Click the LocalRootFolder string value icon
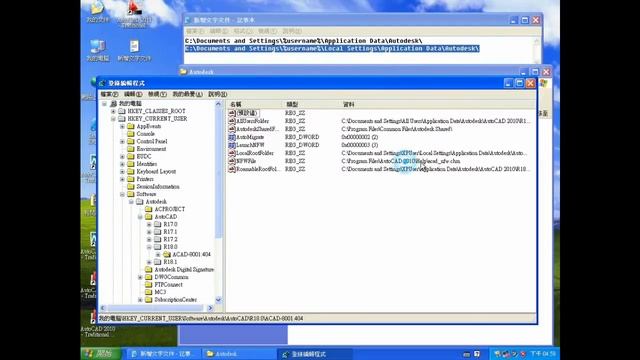The width and height of the screenshot is (640, 360). click(x=232, y=153)
